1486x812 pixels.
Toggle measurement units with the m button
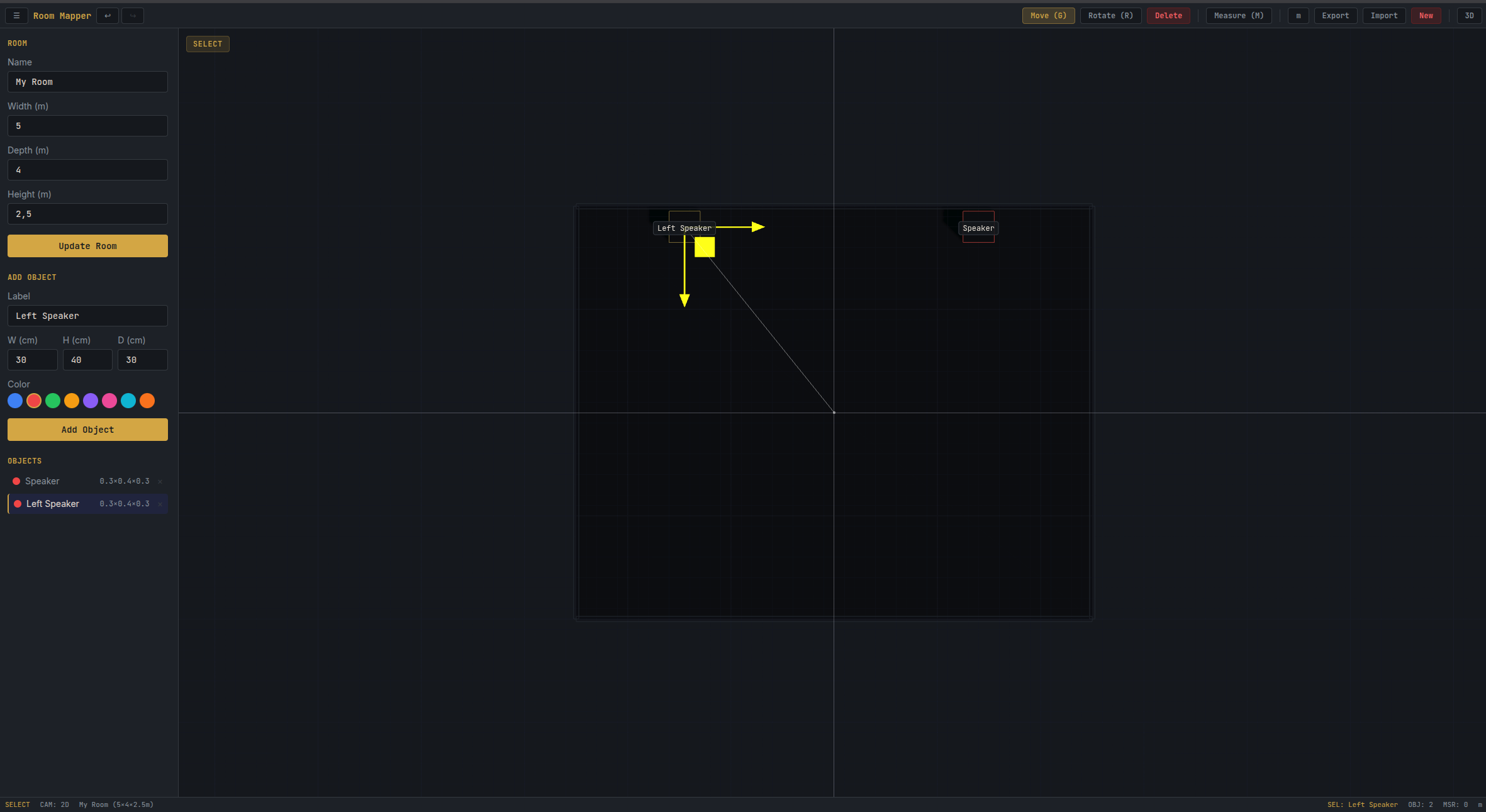pyautogui.click(x=1298, y=15)
